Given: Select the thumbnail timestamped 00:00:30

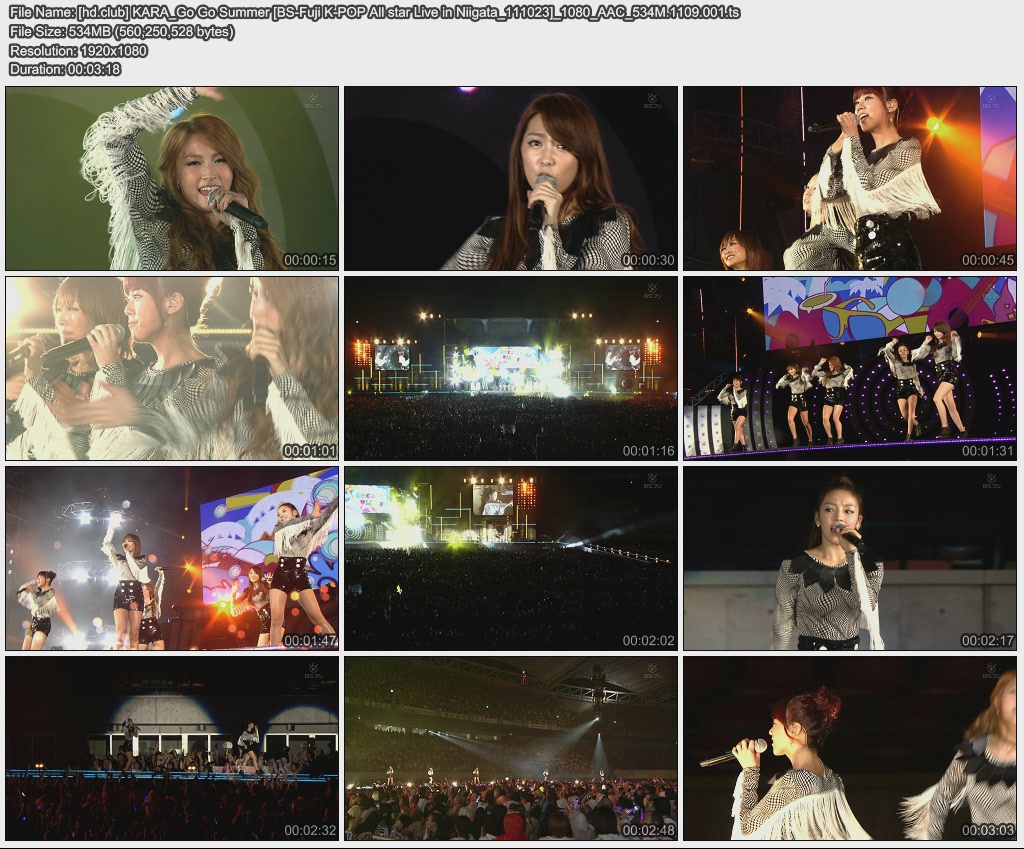Looking at the screenshot, I should 511,178.
